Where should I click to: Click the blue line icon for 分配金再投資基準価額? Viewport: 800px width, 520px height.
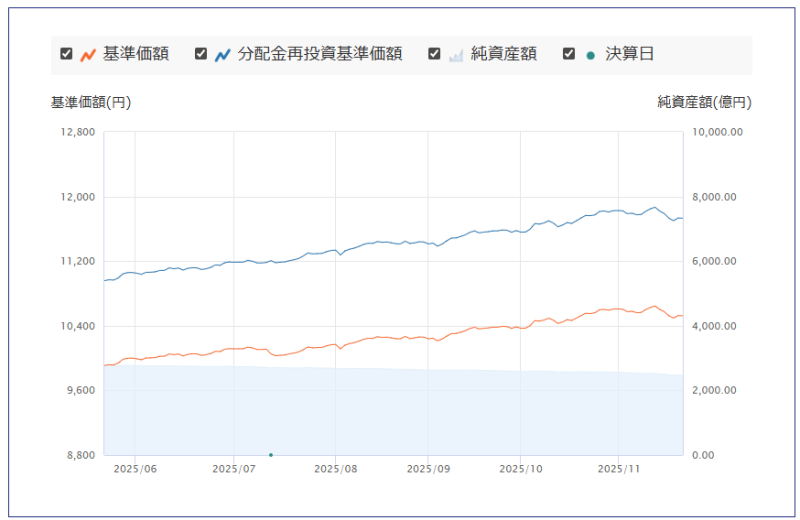(x=222, y=54)
